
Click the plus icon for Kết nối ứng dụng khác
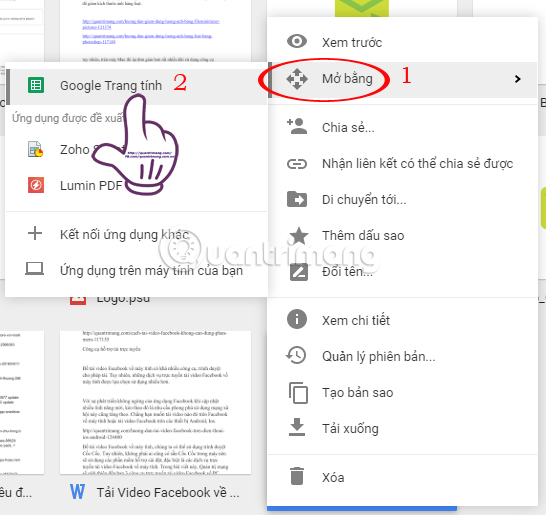pyautogui.click(x=35, y=233)
